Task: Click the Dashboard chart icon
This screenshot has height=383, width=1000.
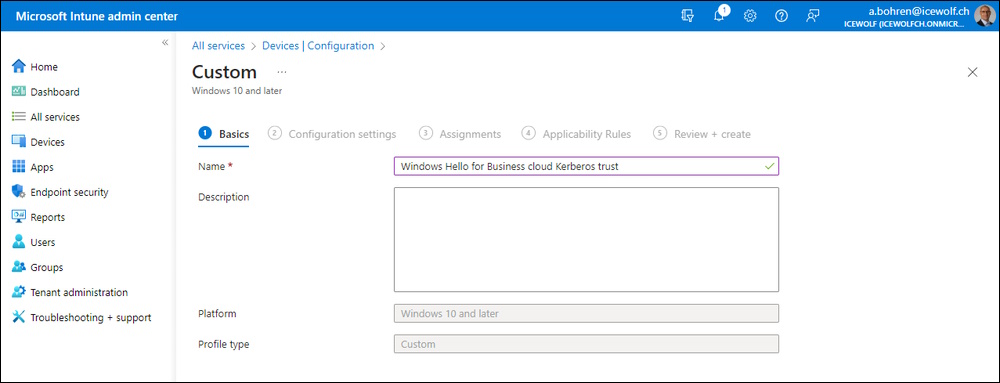Action: click(x=18, y=91)
